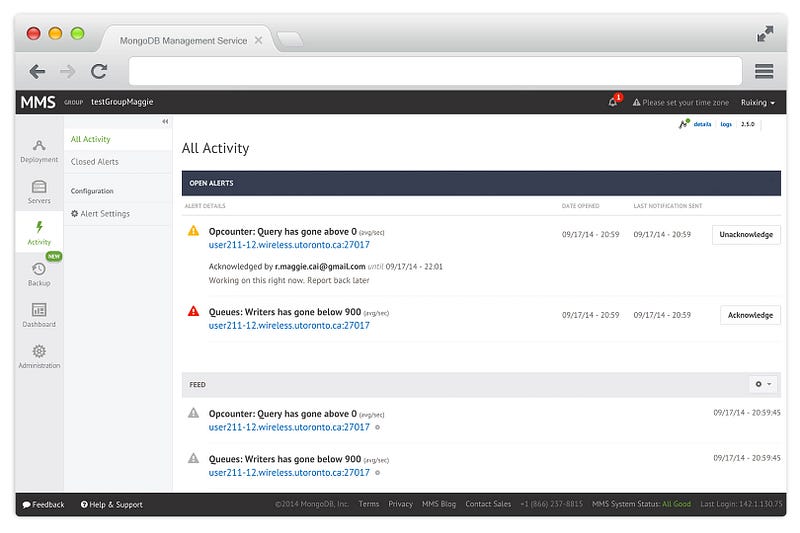
Task: Click the small circle icon after Opcounter feed host
Action: (378, 427)
